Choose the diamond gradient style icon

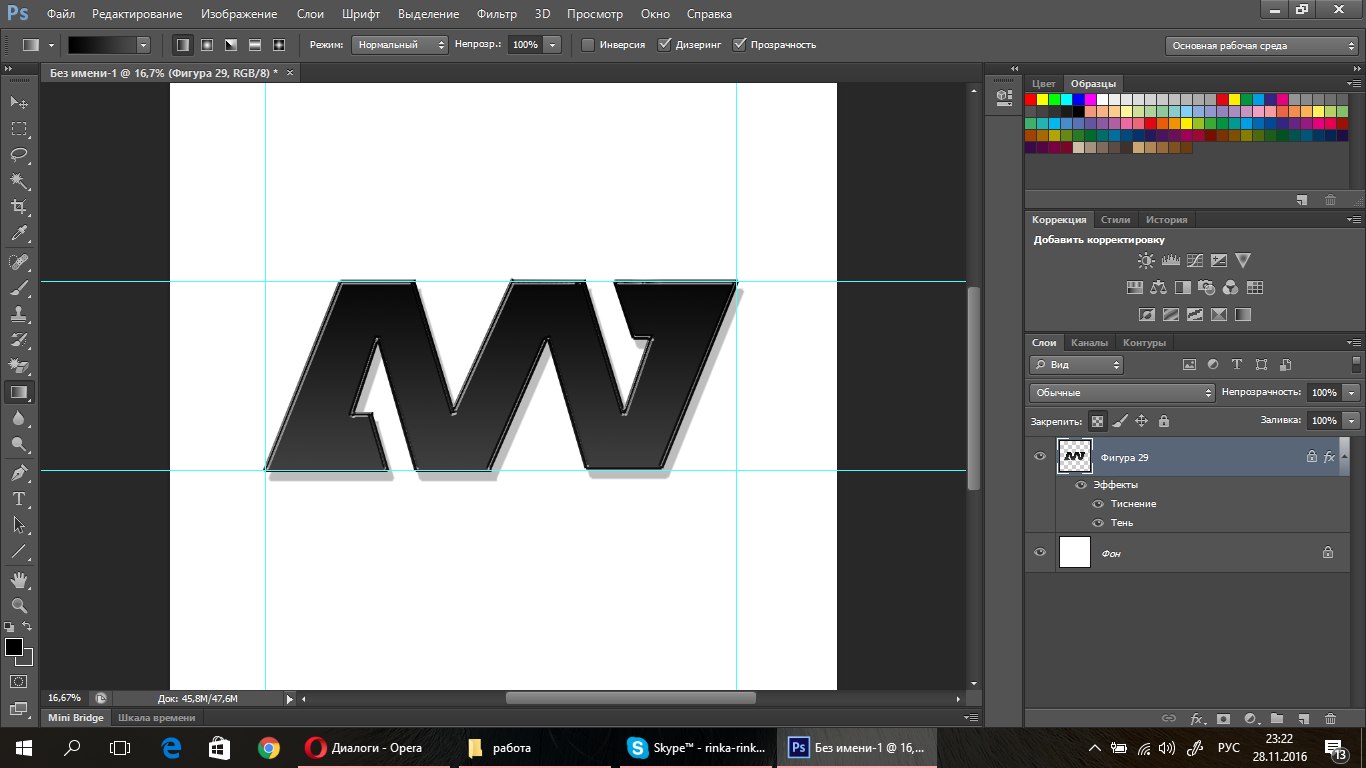pos(279,45)
